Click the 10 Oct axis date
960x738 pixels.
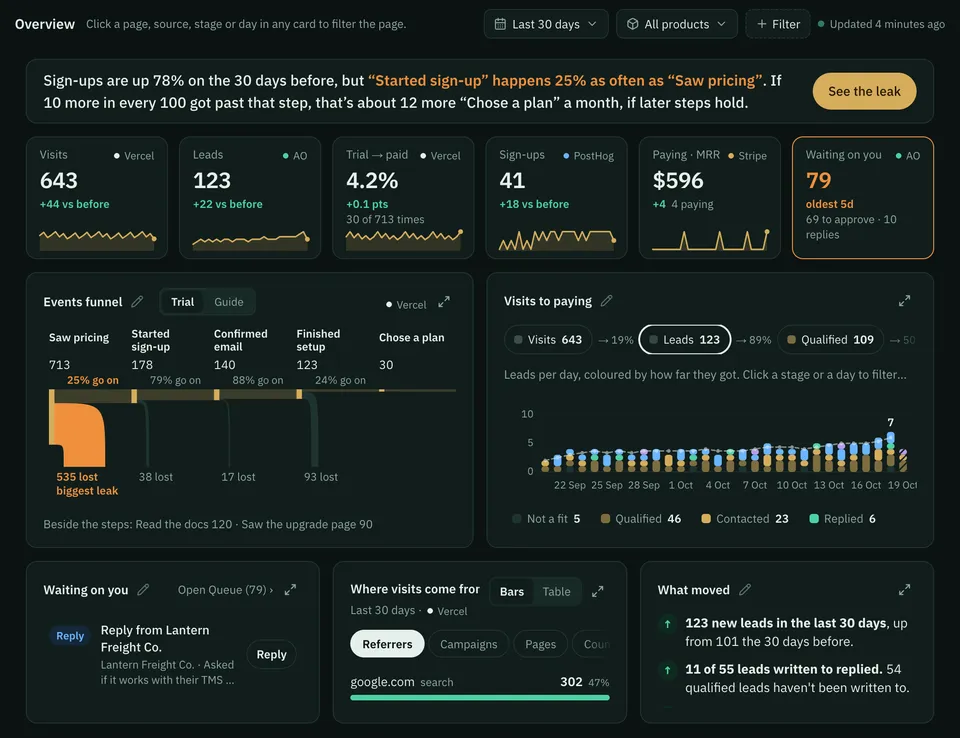click(x=791, y=485)
